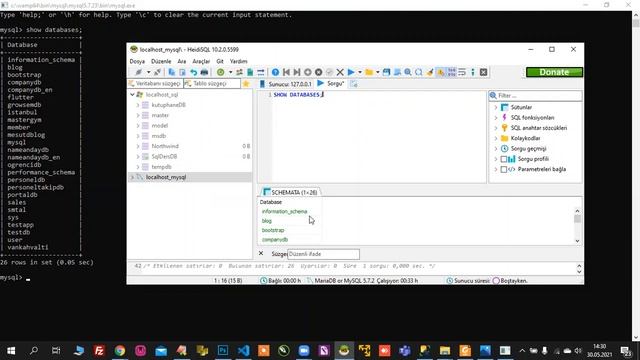Close the query tab using boxed X icon
Viewport: 640px width, 360px height.
click(484, 72)
